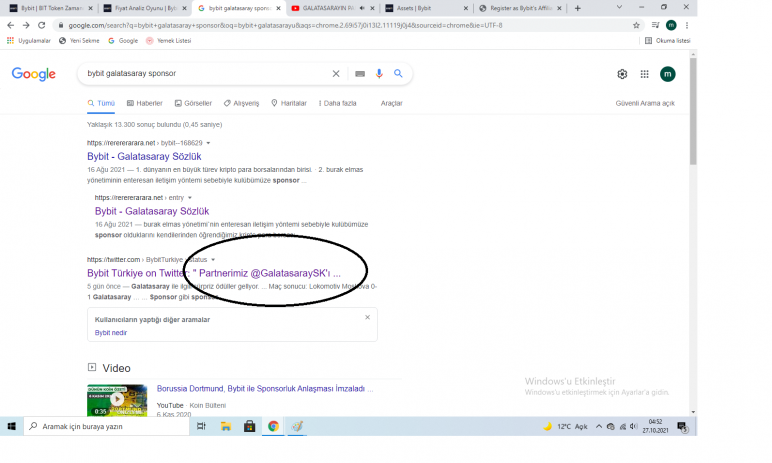
Task: Open the volume control in system tray
Action: tap(634, 427)
